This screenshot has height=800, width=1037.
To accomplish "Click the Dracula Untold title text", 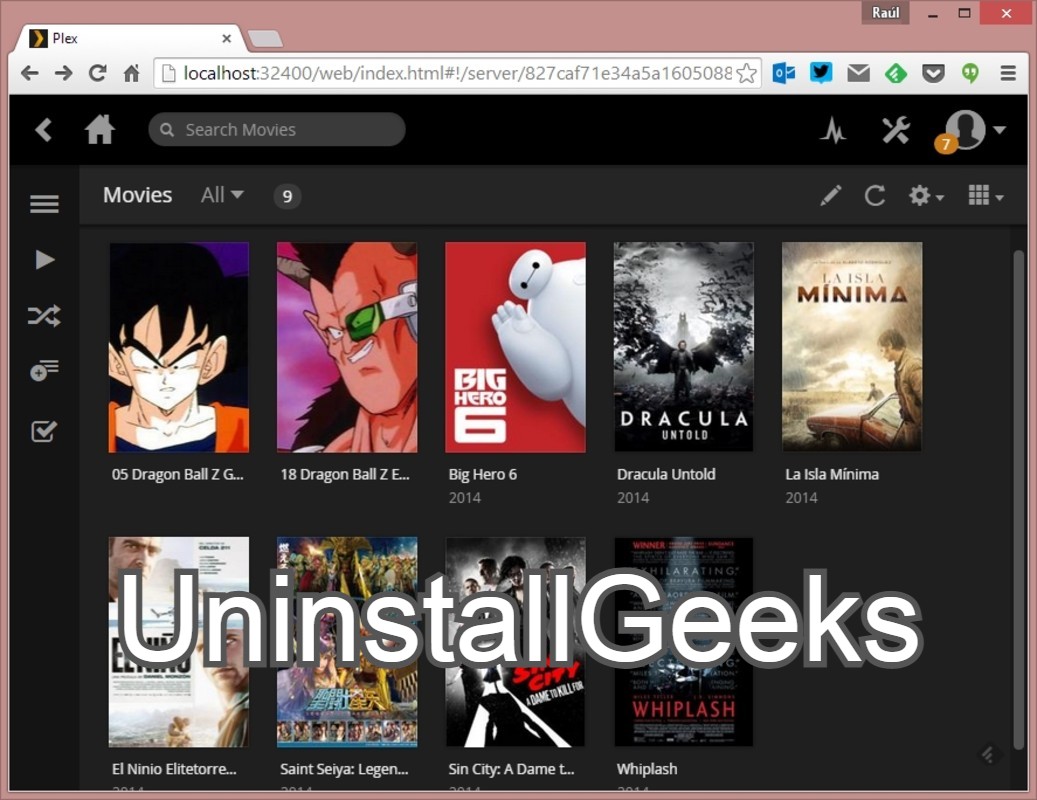I will point(666,474).
